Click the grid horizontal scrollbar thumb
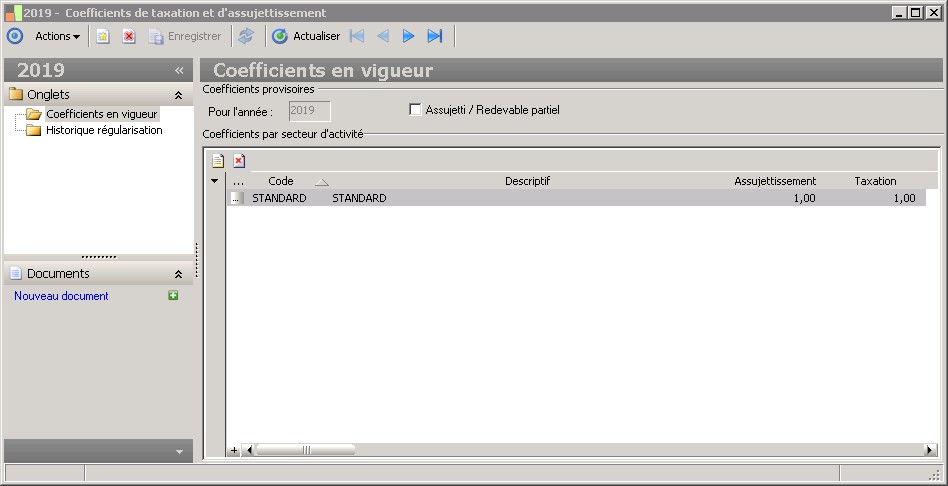This screenshot has width=948, height=486. point(305,450)
